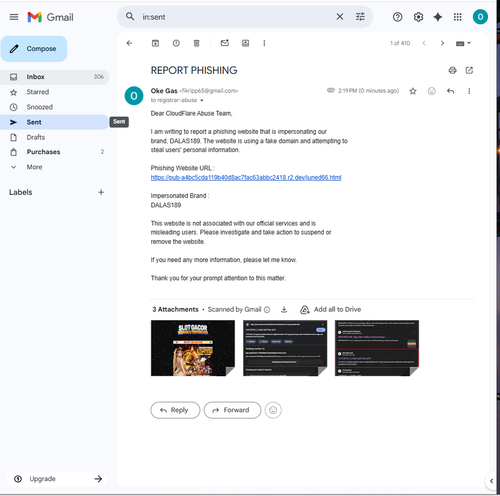Open the SLOT GACOR attachment thumbnail
The width and height of the screenshot is (500, 496).
tap(193, 348)
